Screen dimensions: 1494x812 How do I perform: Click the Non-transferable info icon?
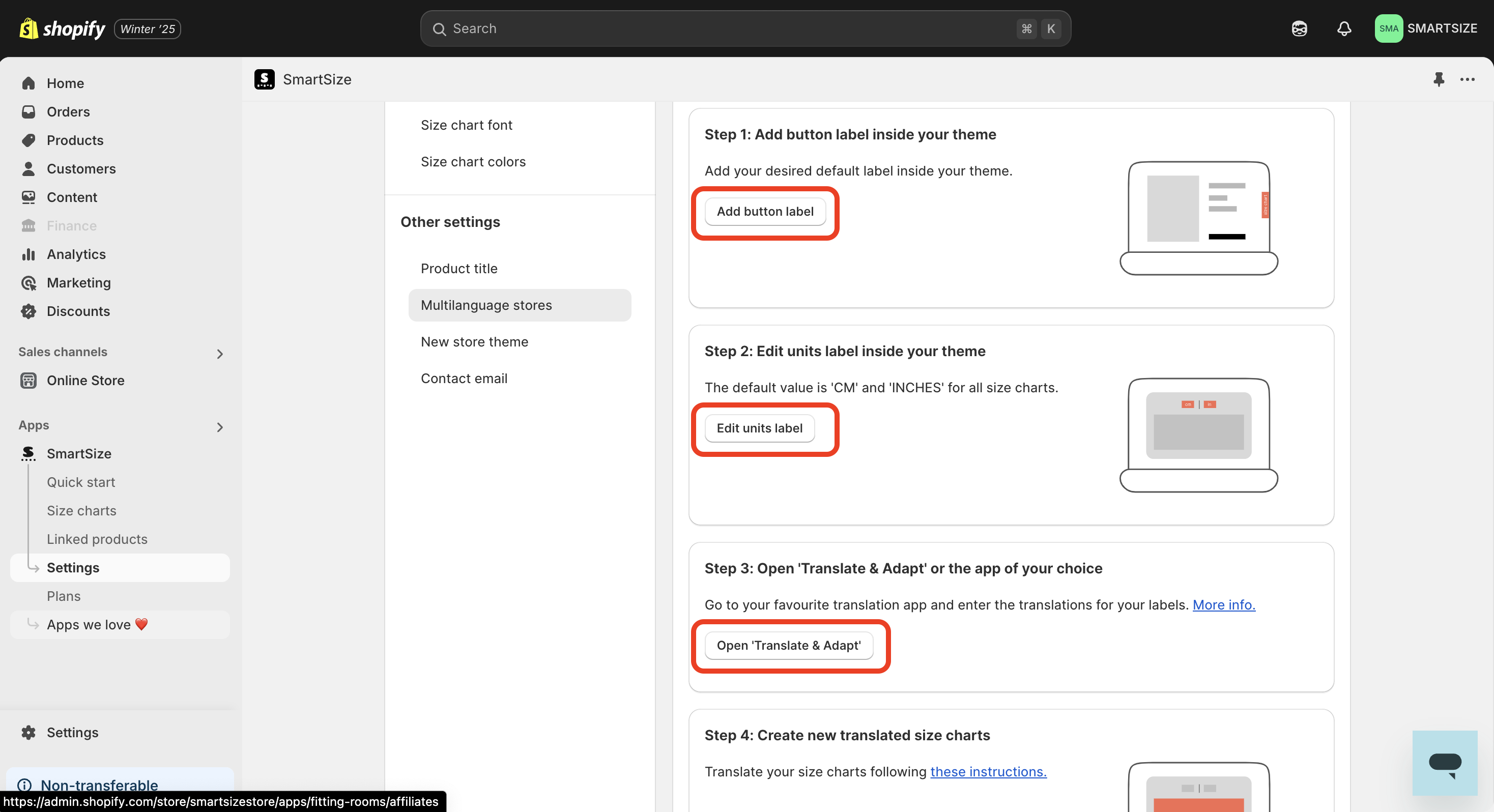point(24,785)
